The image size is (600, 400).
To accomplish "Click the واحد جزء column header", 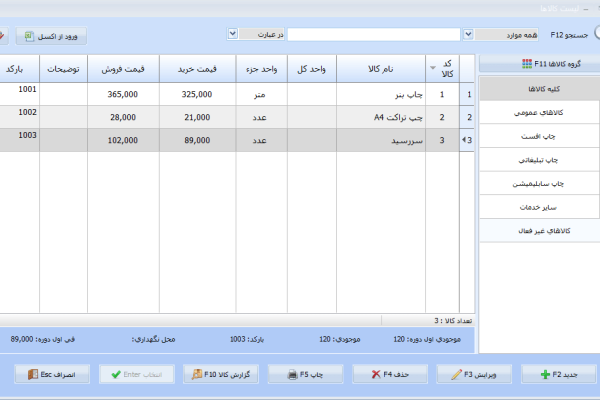I will pos(261,69).
